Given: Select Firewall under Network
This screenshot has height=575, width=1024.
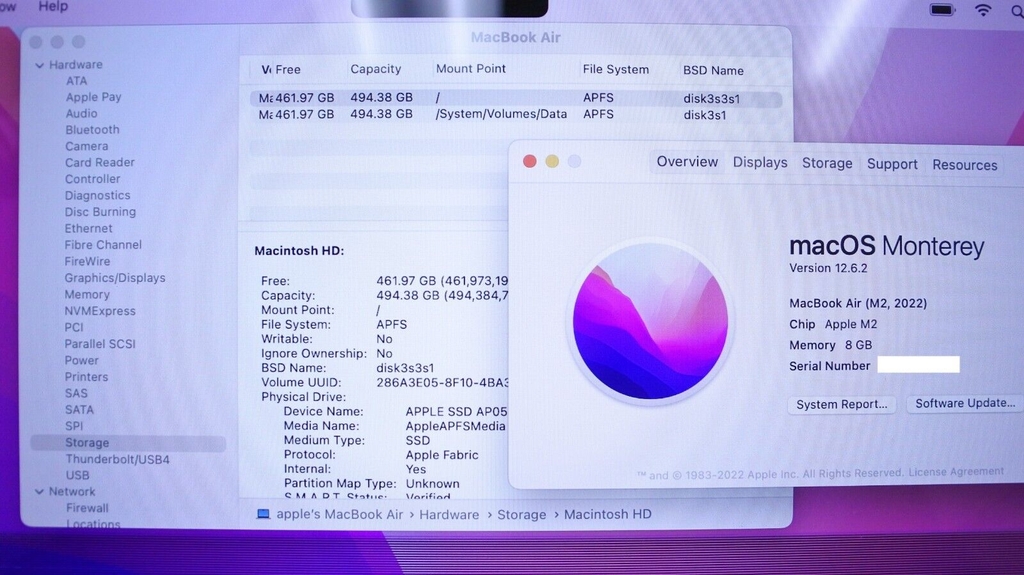Looking at the screenshot, I should tap(87, 508).
